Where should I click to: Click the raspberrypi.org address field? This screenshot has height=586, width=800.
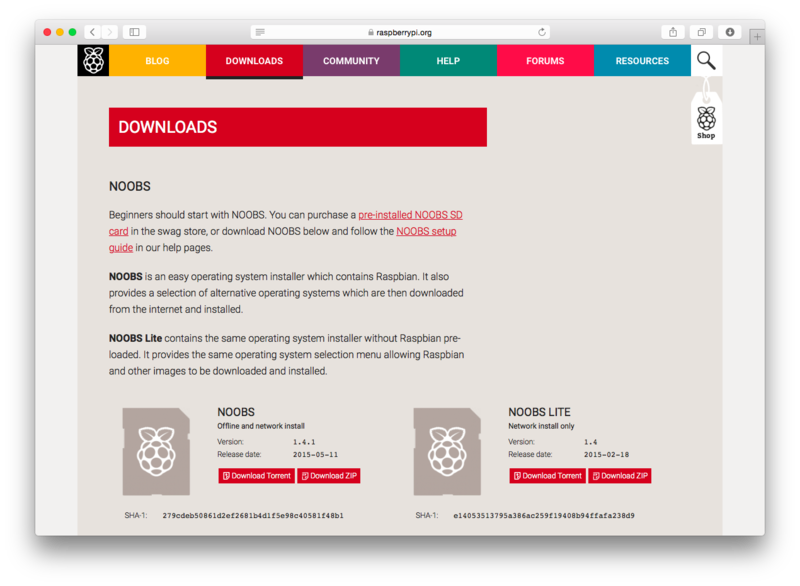tap(400, 32)
